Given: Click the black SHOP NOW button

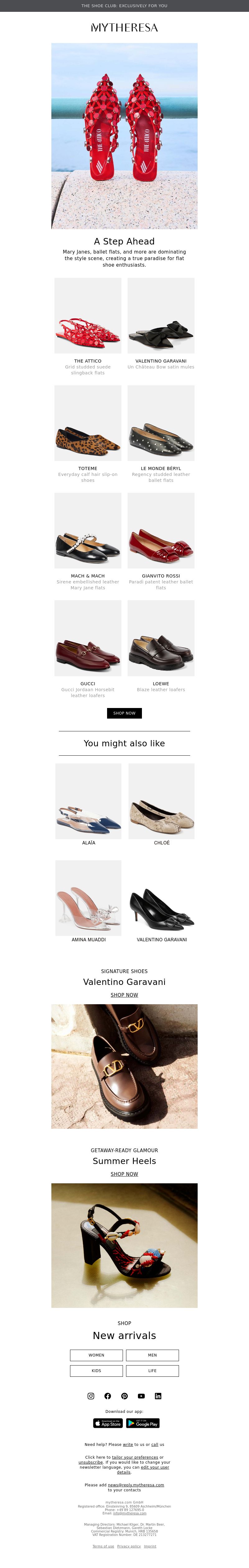Looking at the screenshot, I should click(x=124, y=713).
